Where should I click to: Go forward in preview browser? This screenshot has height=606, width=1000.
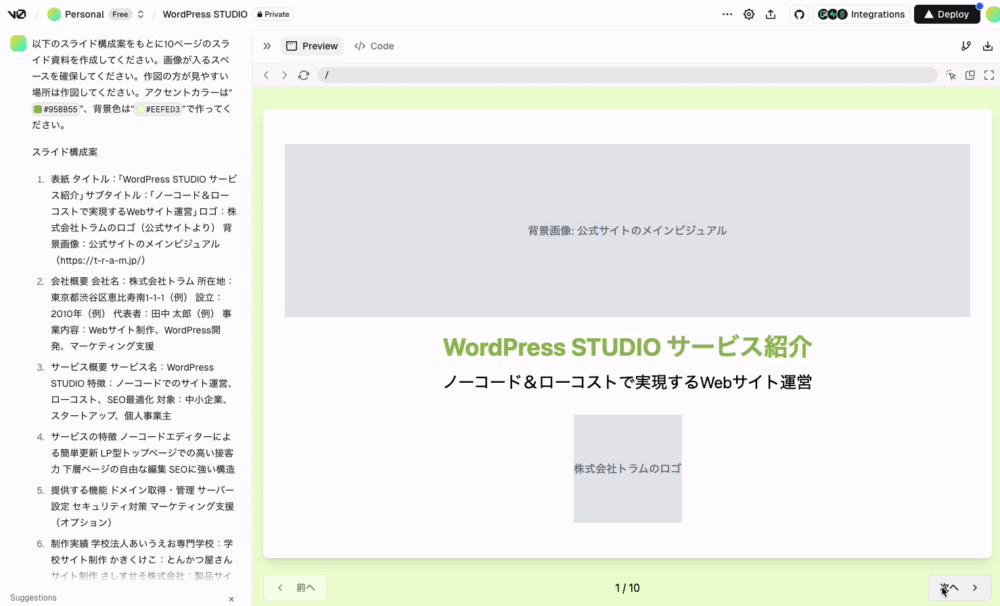pyautogui.click(x=284, y=75)
